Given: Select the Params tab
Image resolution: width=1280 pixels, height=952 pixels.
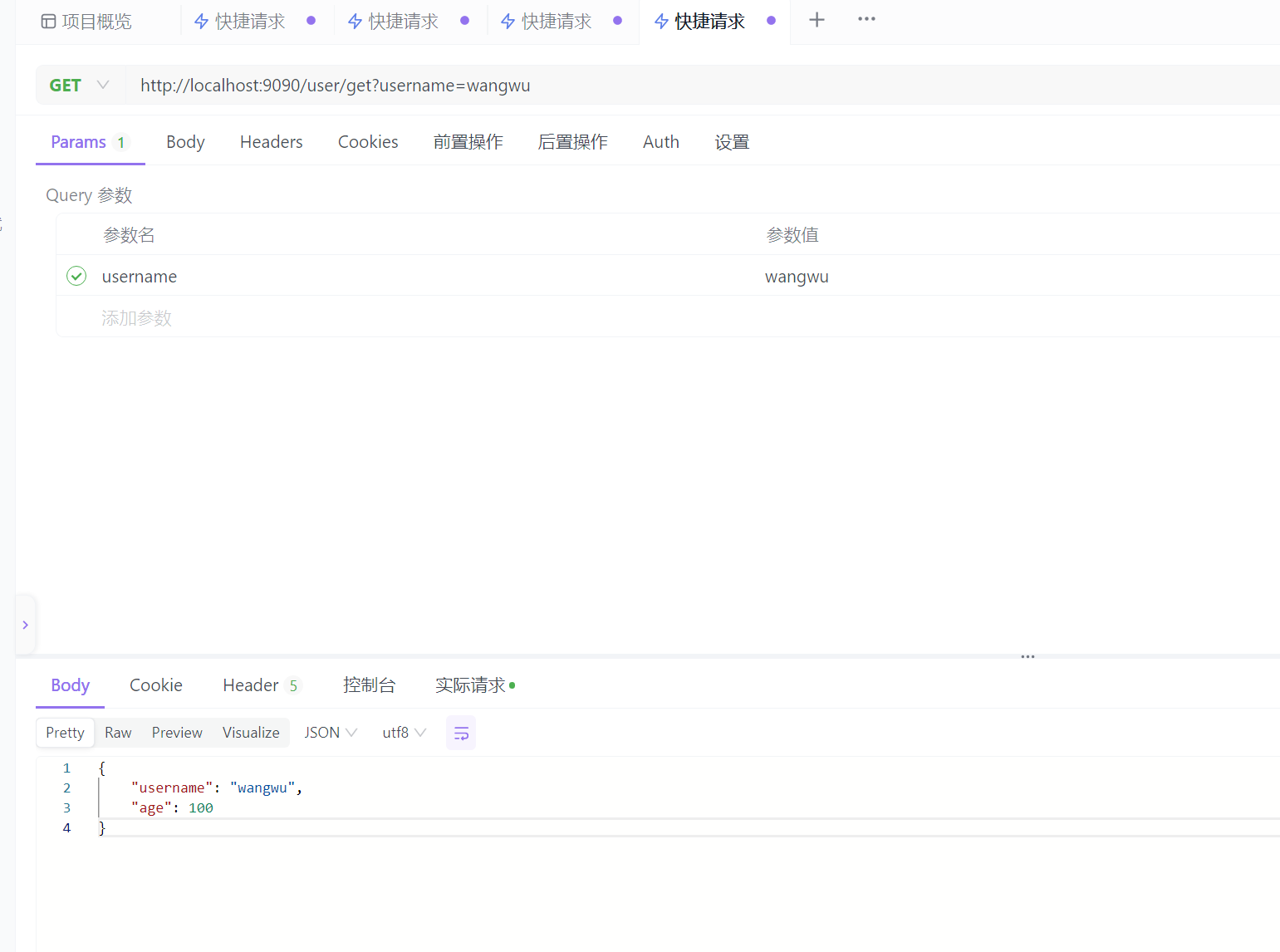Looking at the screenshot, I should click(x=90, y=142).
